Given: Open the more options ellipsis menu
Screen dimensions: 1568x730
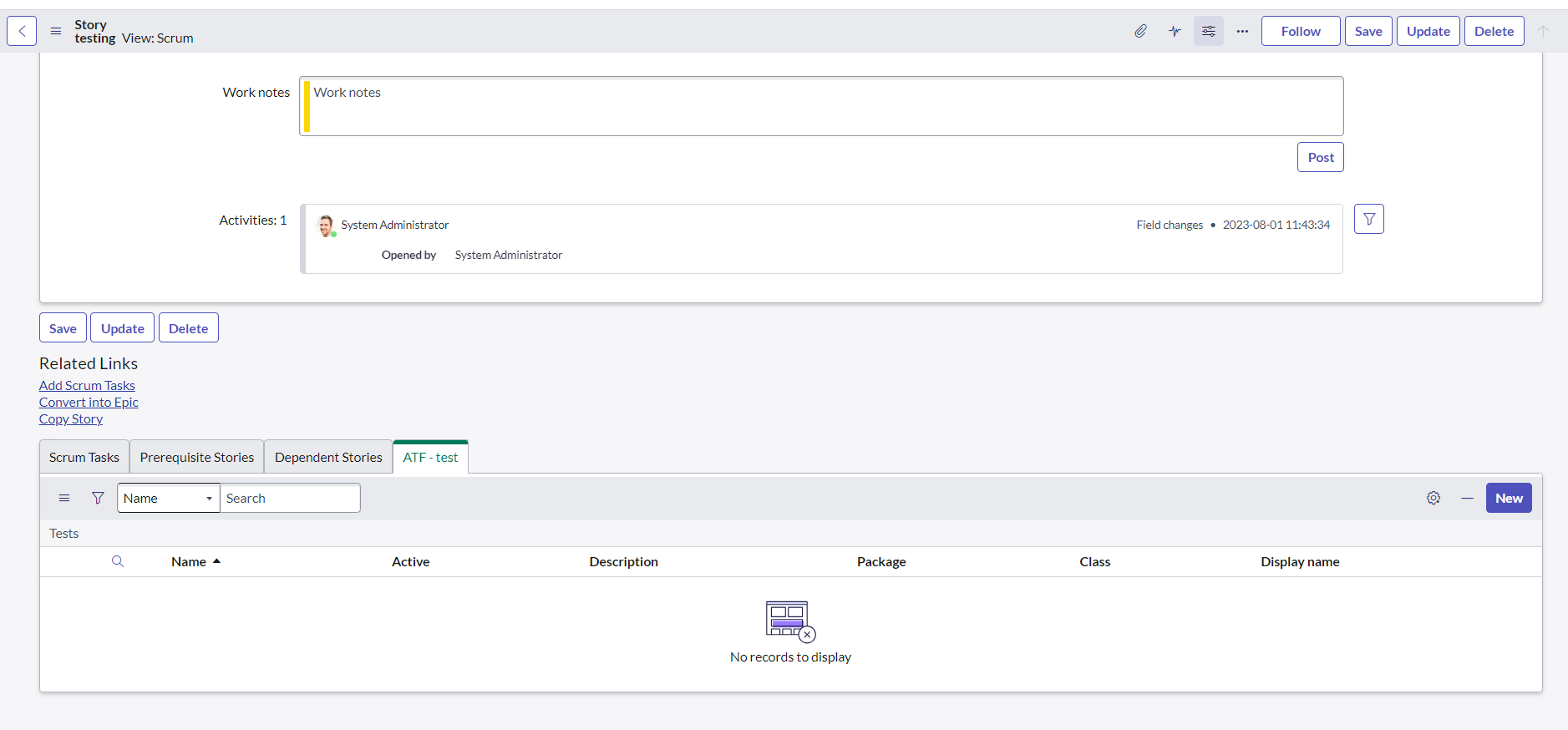Looking at the screenshot, I should (1242, 31).
